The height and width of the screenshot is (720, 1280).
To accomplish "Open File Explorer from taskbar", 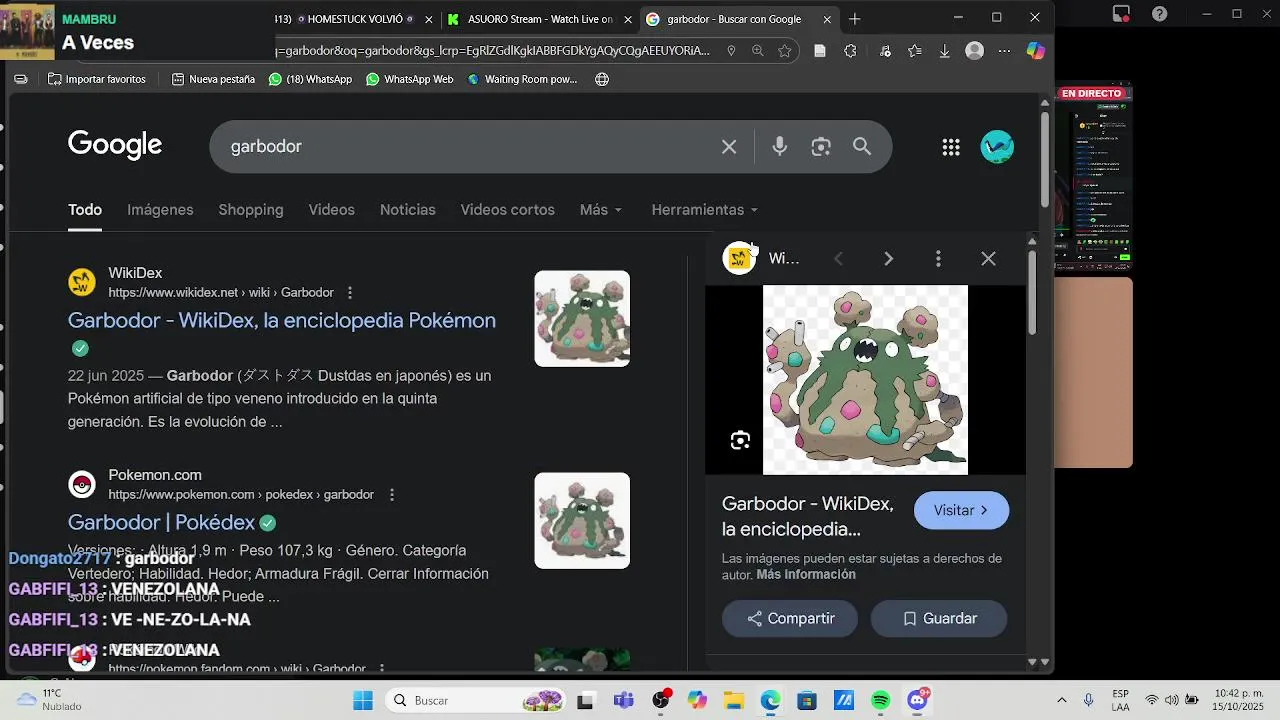I will pos(734,700).
